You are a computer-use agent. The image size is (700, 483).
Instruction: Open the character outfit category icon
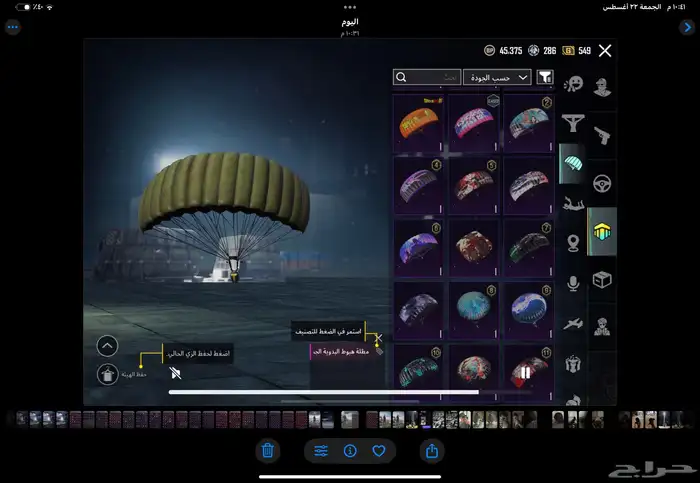point(602,87)
